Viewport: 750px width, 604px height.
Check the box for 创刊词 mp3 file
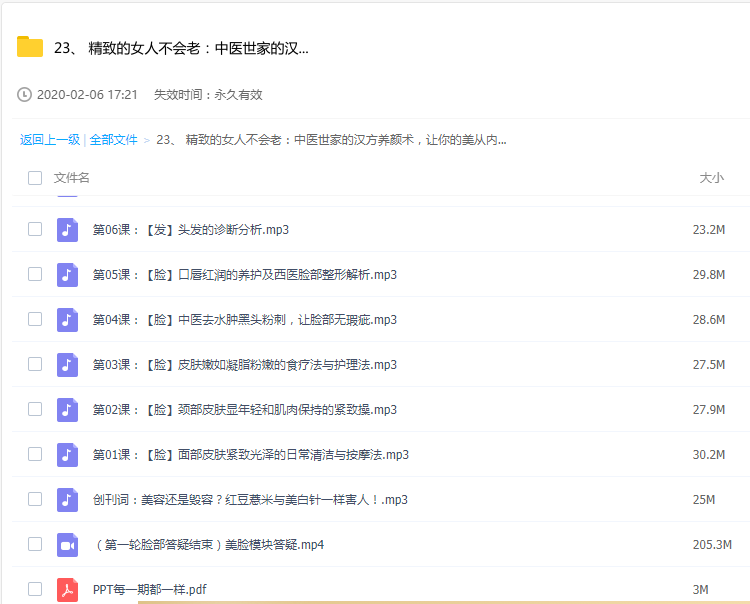pyautogui.click(x=35, y=499)
